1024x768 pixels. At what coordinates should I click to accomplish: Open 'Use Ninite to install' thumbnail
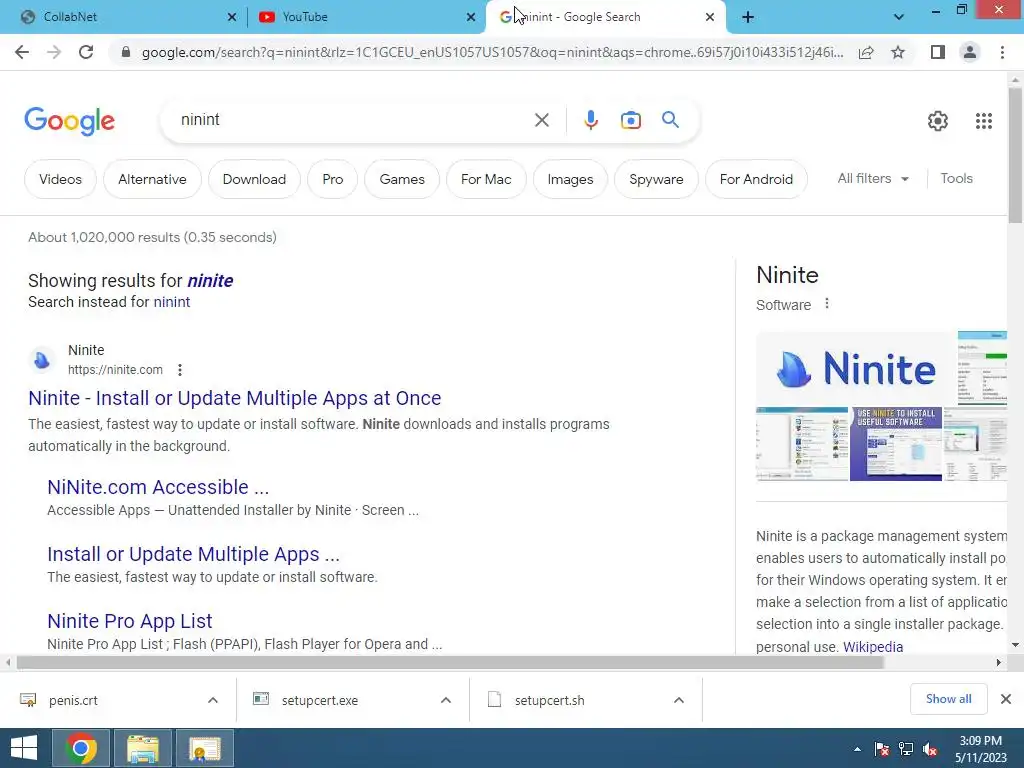(896, 444)
